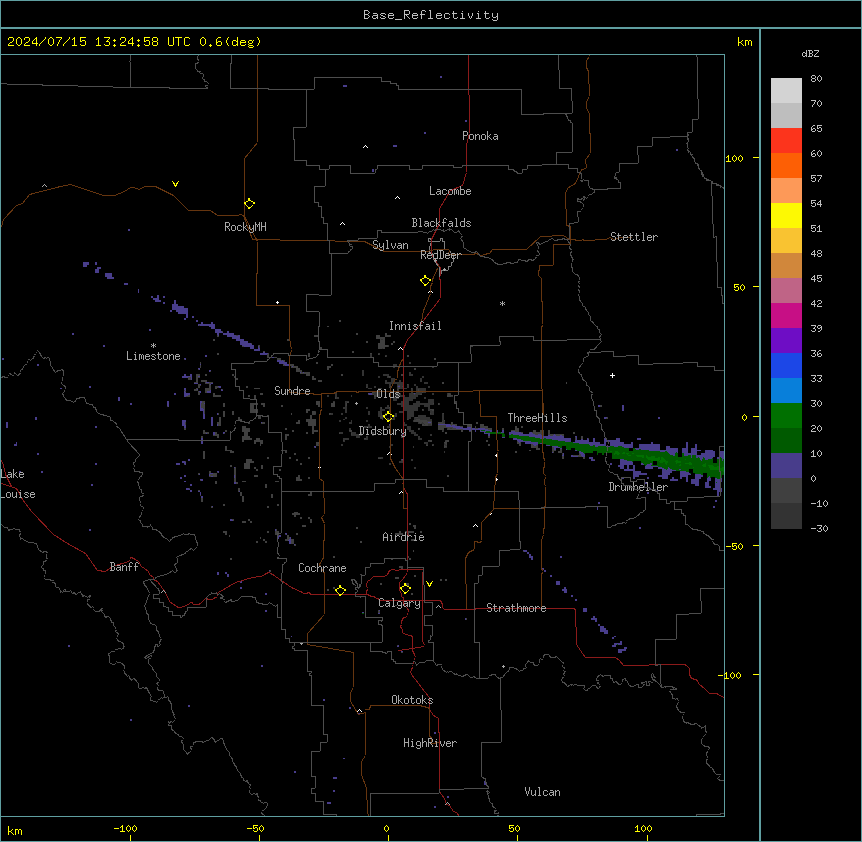Screen dimensions: 862x842
Task: Select the yellow diamond marker below Cochrane
Action: (340, 590)
